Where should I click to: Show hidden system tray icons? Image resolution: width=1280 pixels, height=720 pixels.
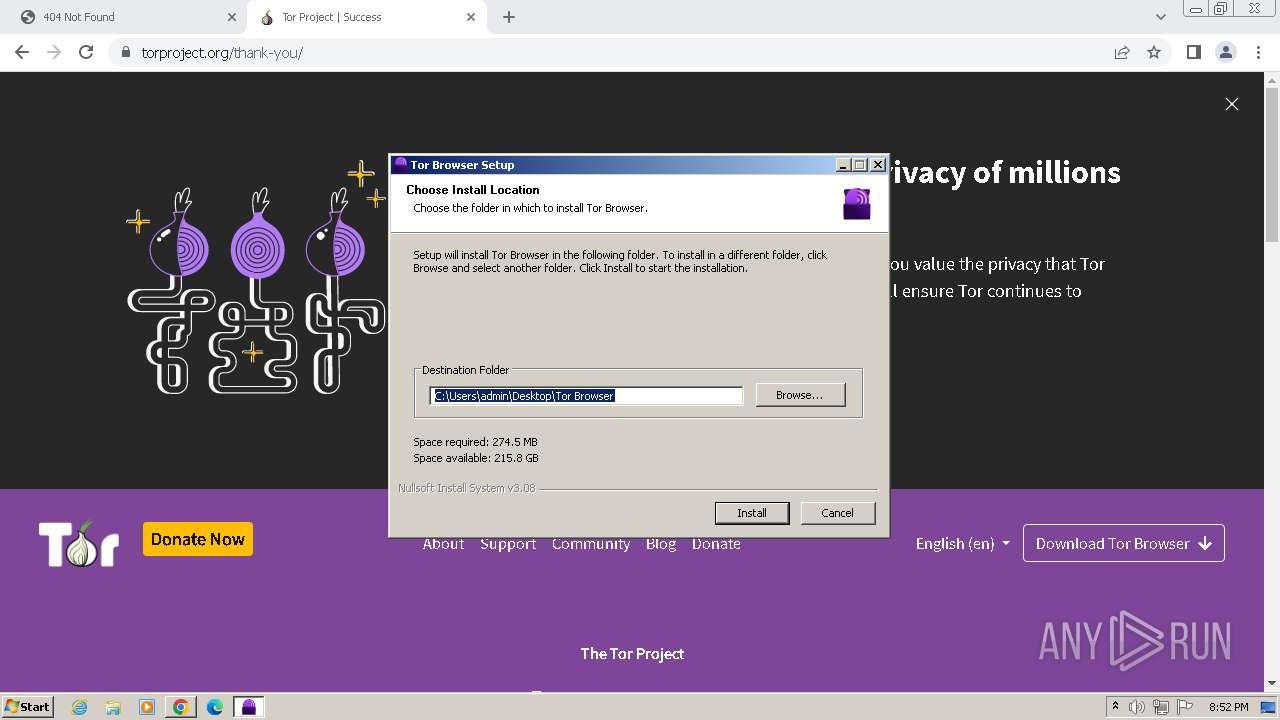[1115, 707]
